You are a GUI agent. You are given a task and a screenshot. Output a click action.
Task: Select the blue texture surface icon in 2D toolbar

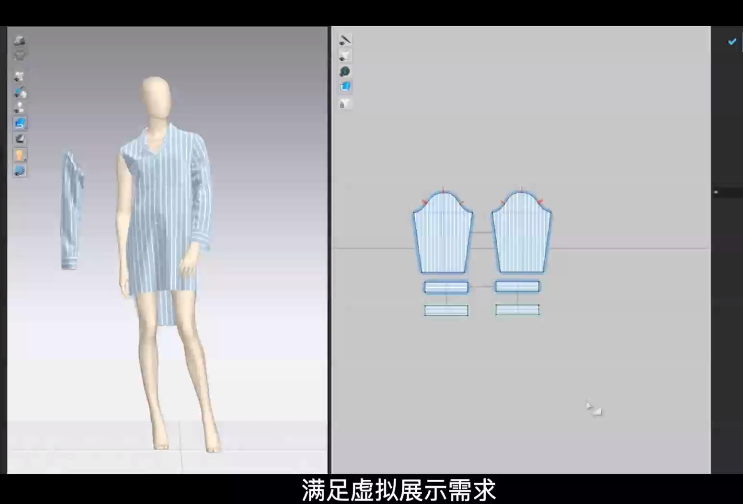coord(345,87)
